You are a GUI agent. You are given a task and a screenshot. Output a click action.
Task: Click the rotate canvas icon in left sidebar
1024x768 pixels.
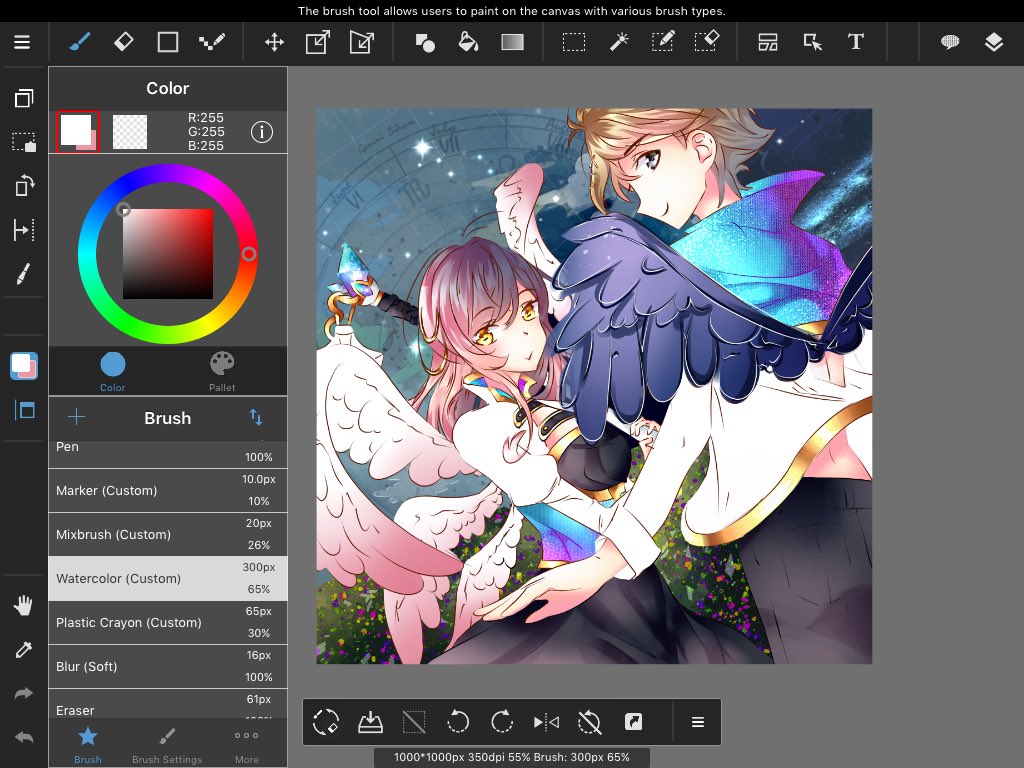[x=24, y=186]
